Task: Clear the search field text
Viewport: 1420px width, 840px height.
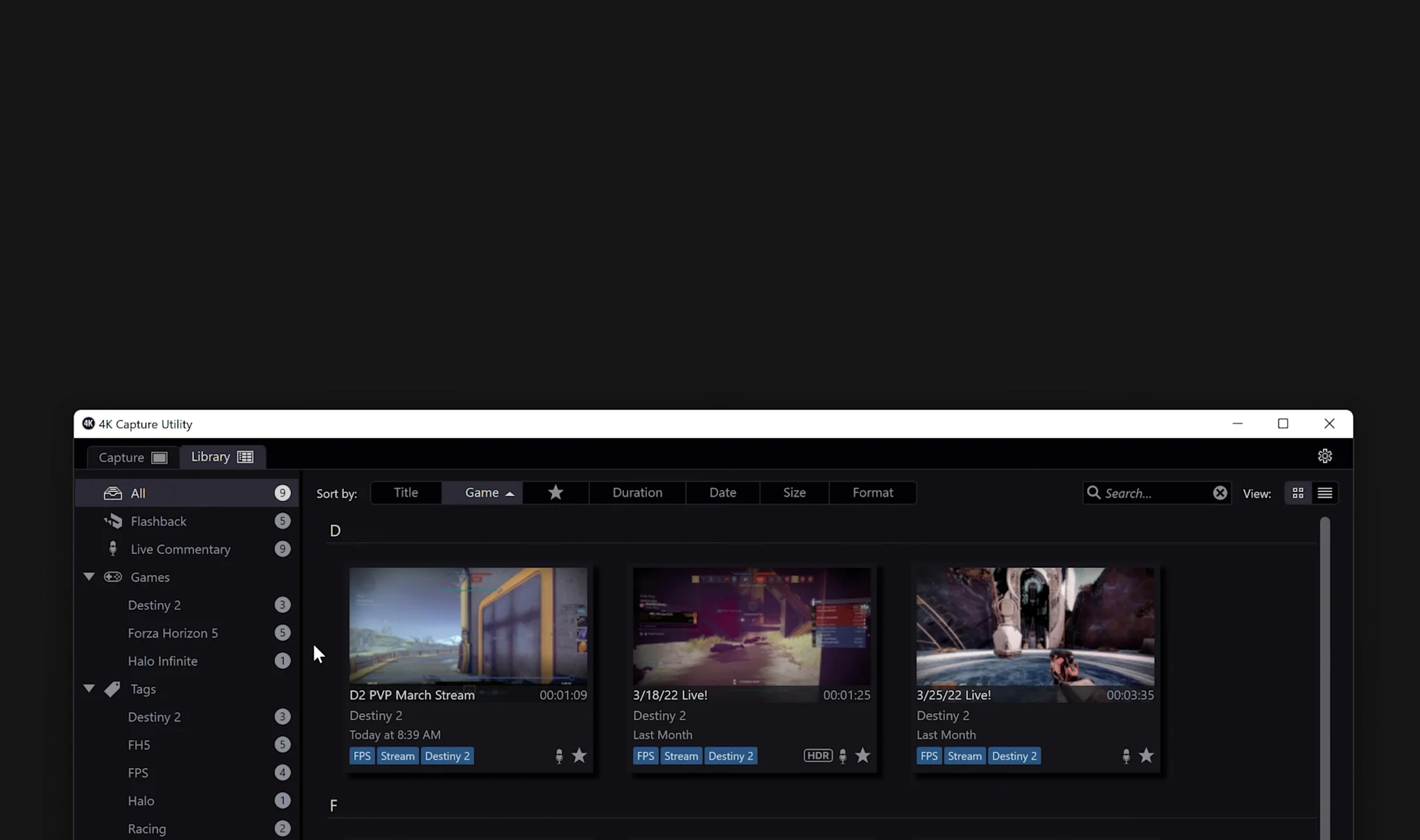Action: click(x=1220, y=493)
